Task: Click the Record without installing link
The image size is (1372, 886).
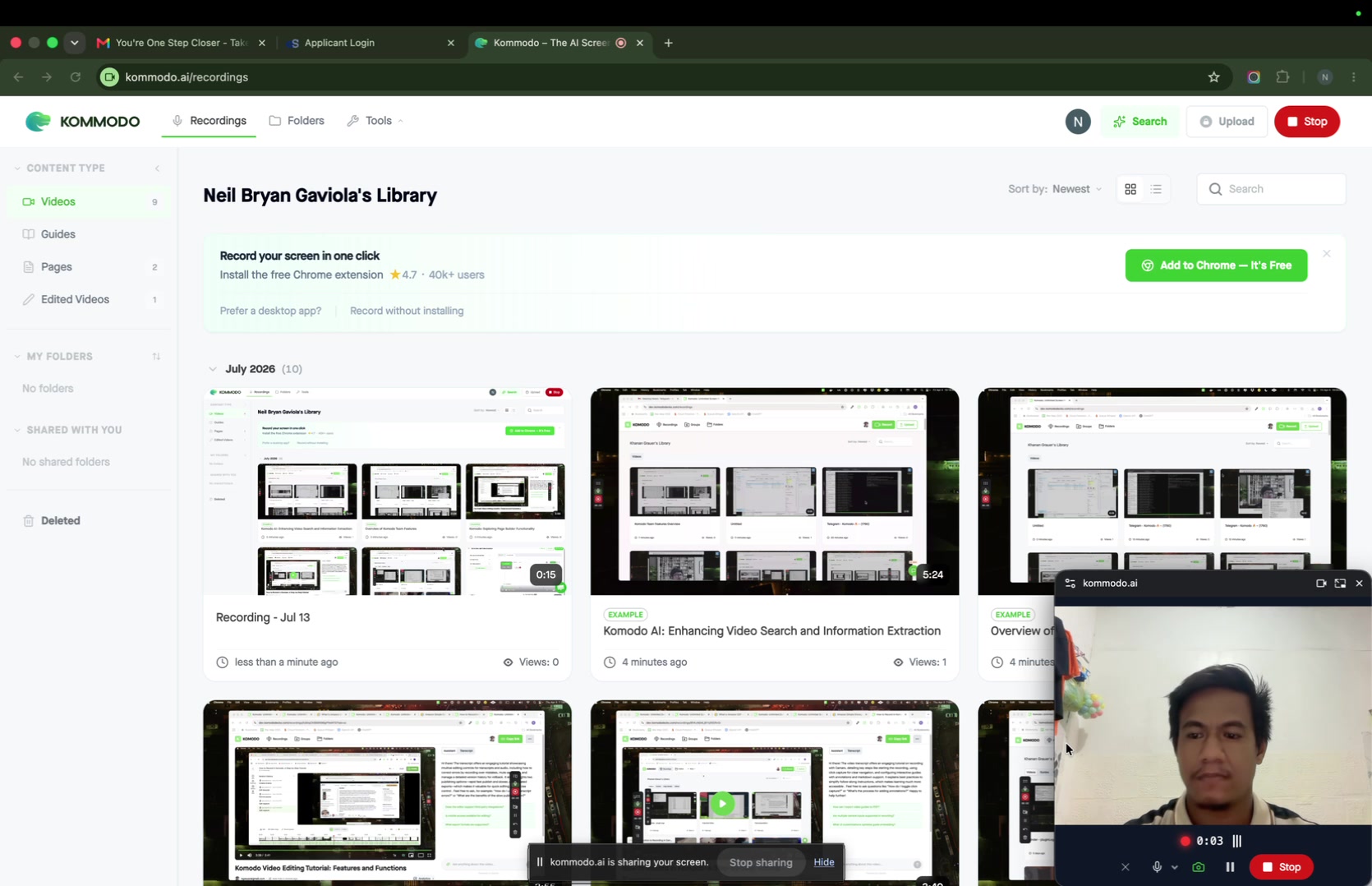Action: click(x=407, y=311)
